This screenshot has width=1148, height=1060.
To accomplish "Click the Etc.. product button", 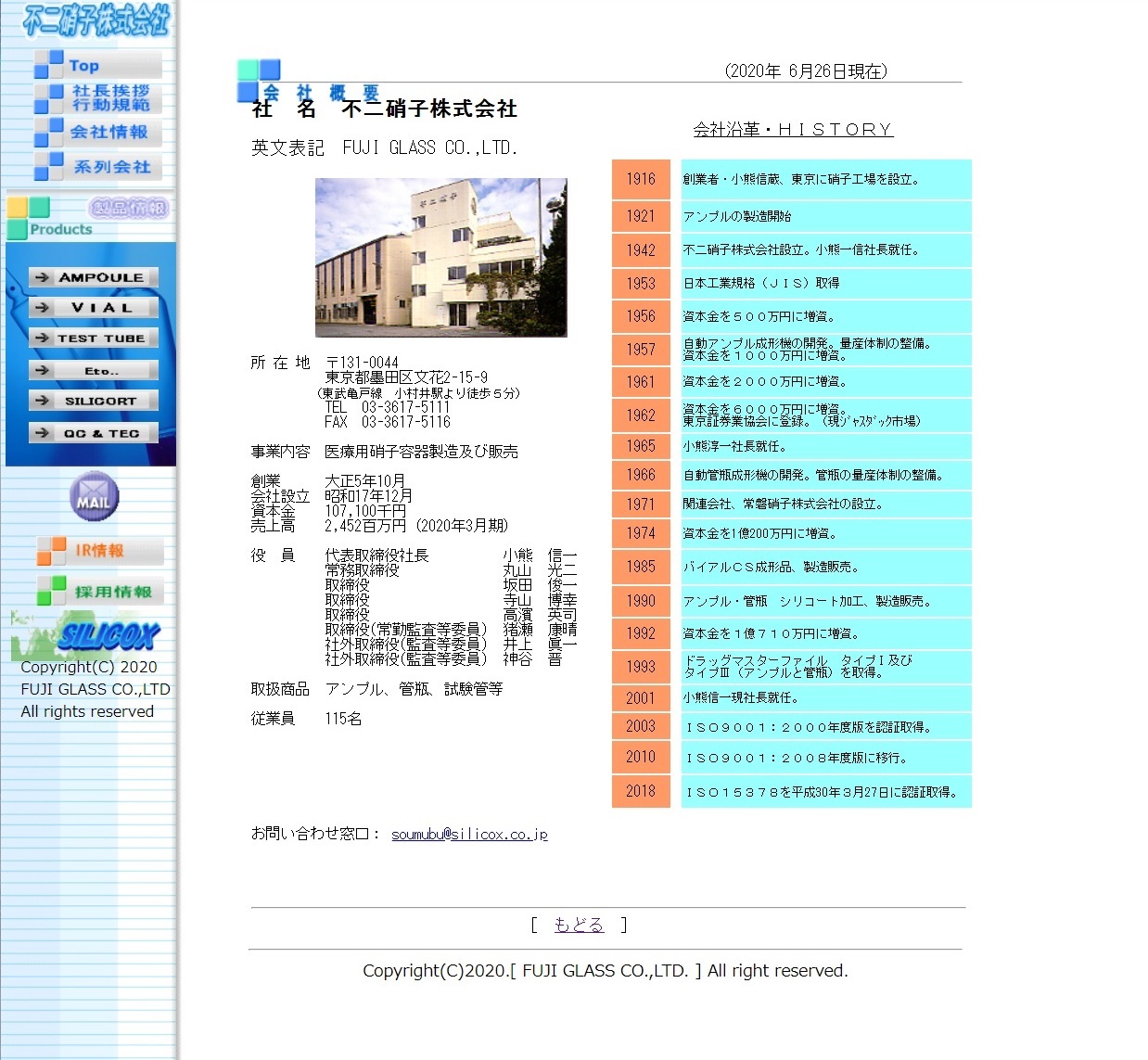I will coord(93,371).
